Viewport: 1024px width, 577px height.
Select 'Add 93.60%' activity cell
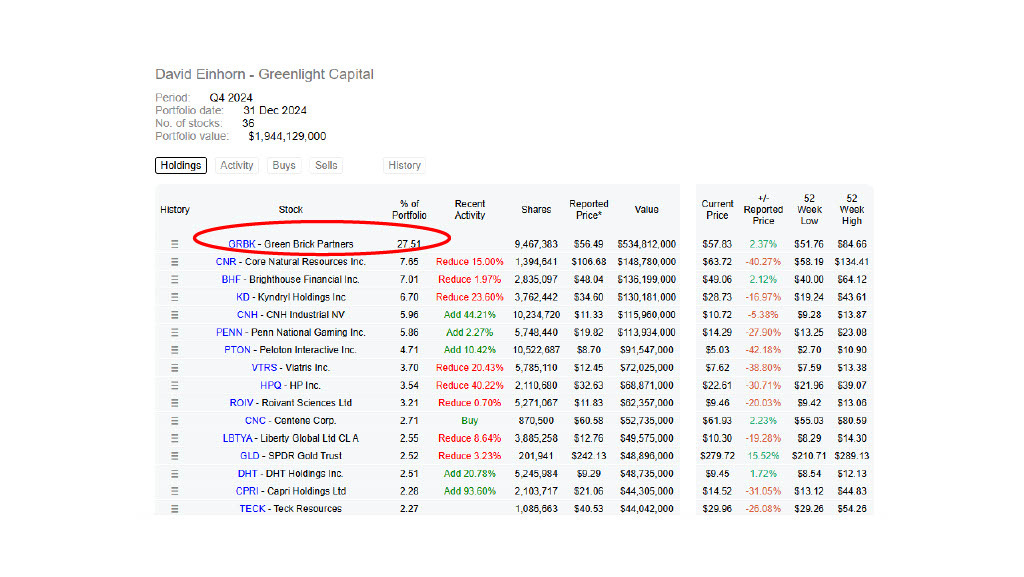[470, 491]
